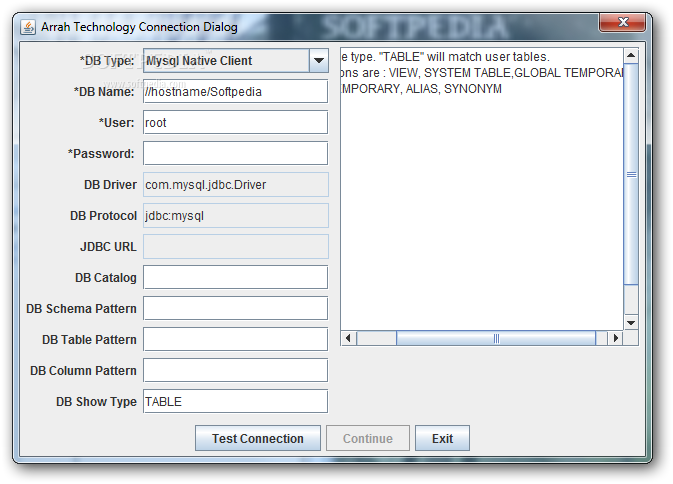Close the Arrah Technology Connection Dialog
Image resolution: width=673 pixels, height=484 pixels.
[x=622, y=22]
